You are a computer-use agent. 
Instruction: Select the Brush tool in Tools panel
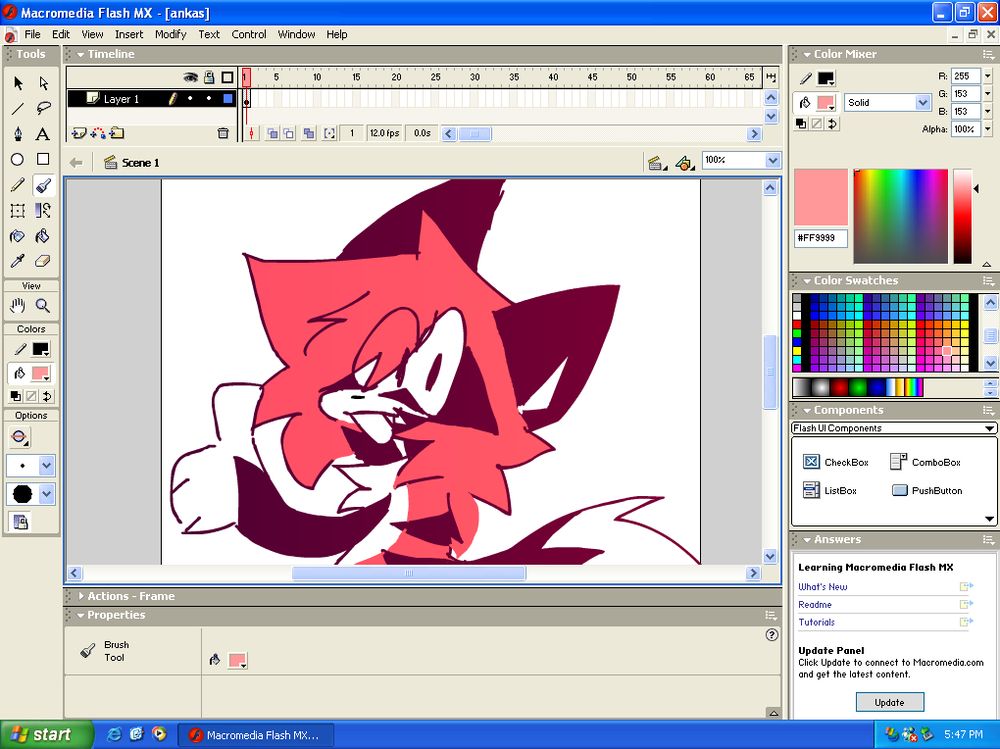[x=43, y=185]
